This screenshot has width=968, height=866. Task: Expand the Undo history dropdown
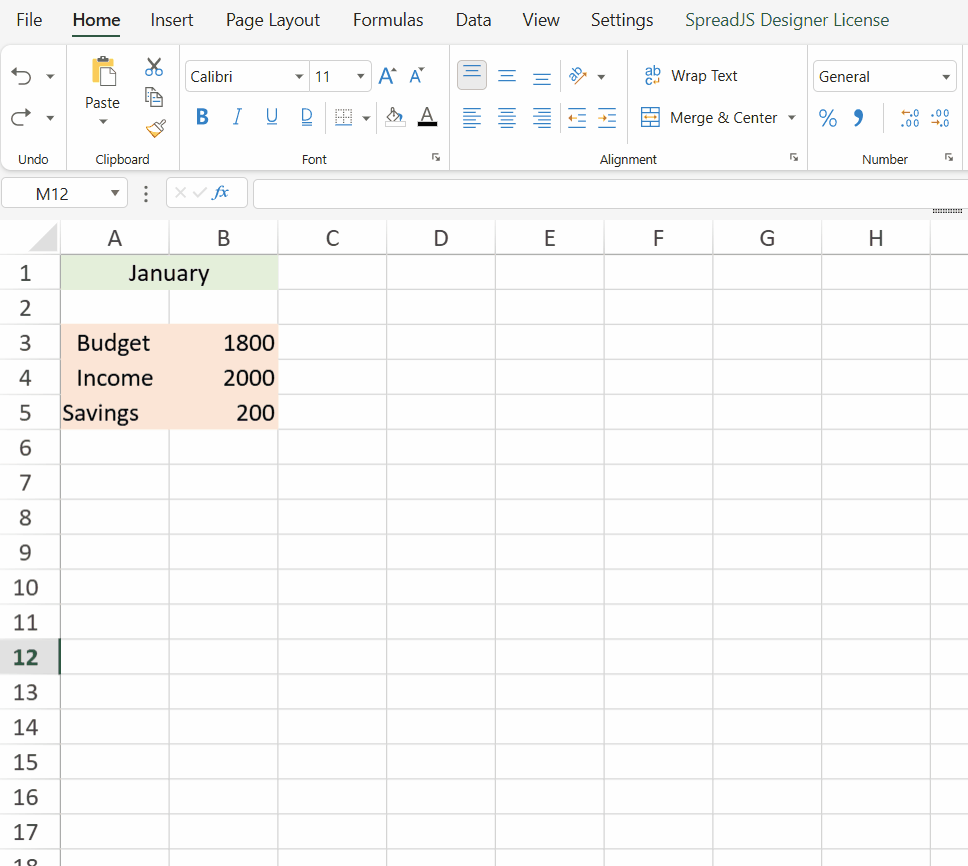click(x=51, y=77)
